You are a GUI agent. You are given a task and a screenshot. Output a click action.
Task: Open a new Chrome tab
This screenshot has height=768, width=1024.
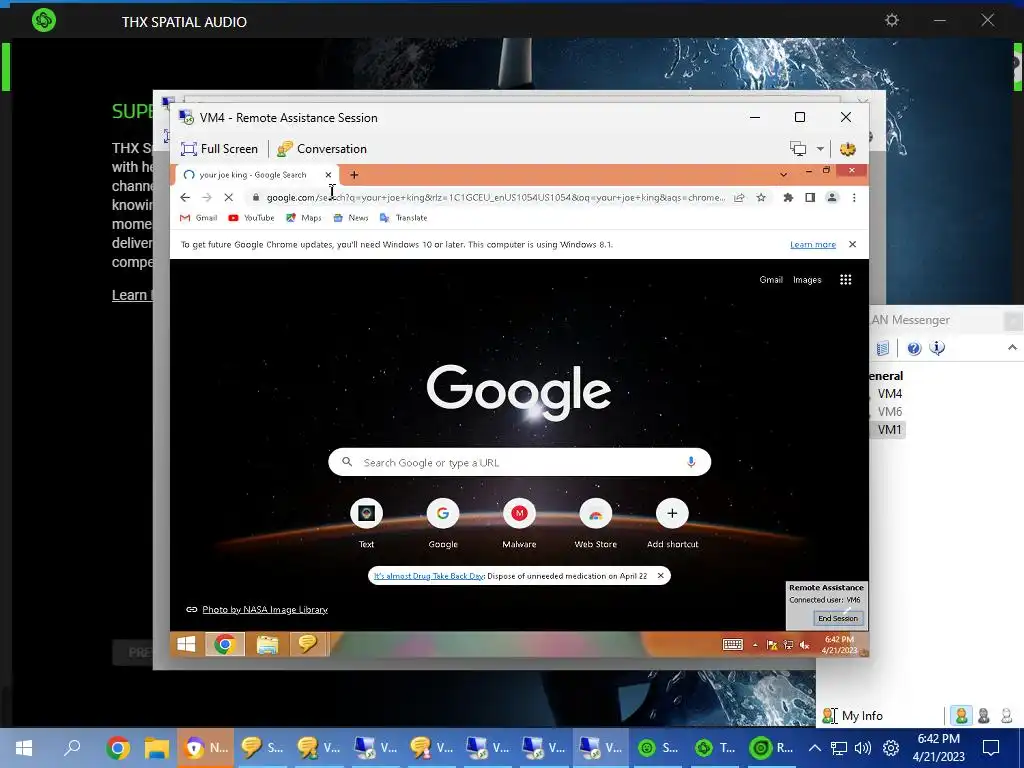(x=354, y=175)
